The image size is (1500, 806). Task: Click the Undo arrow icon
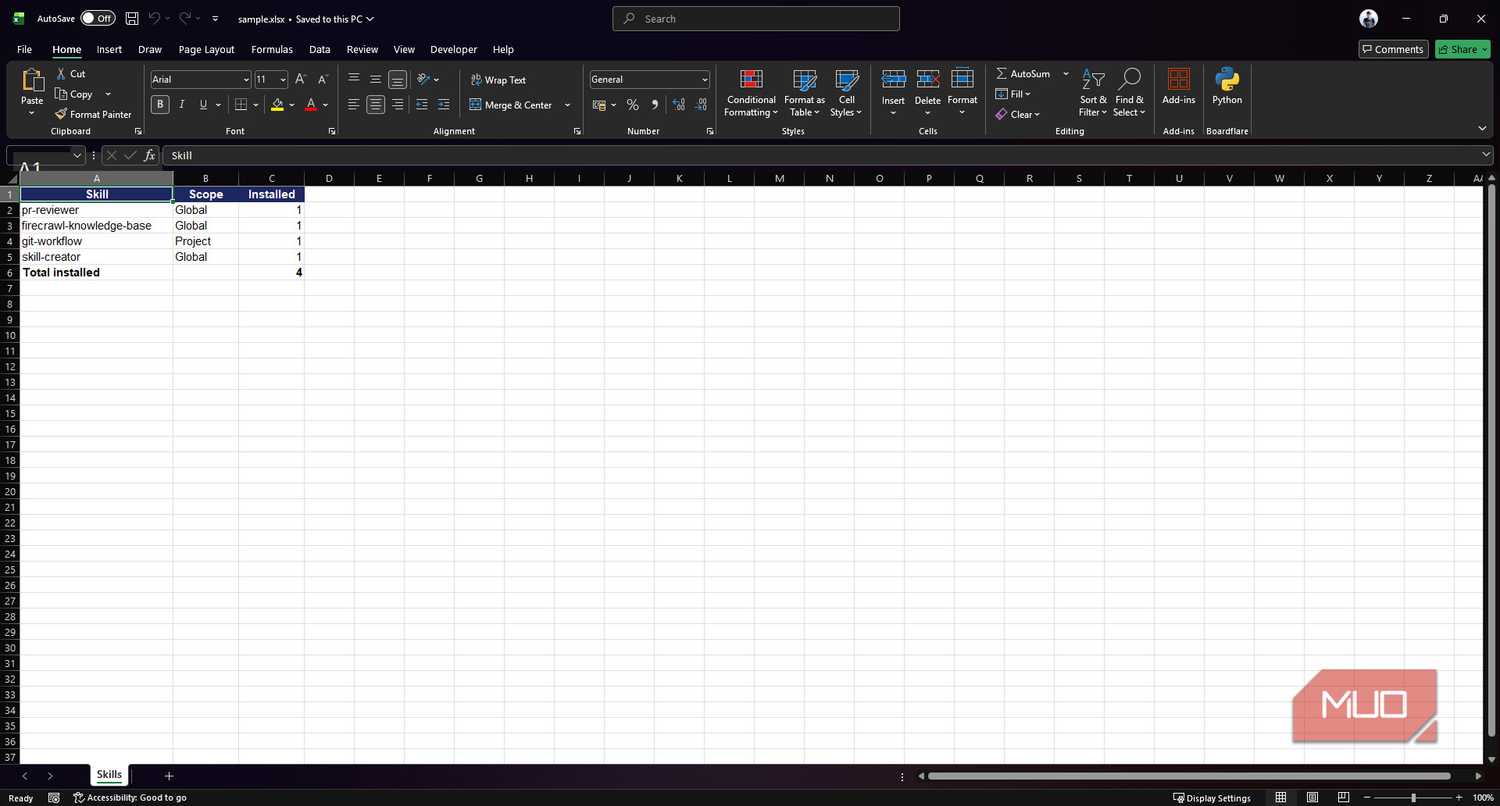(154, 18)
